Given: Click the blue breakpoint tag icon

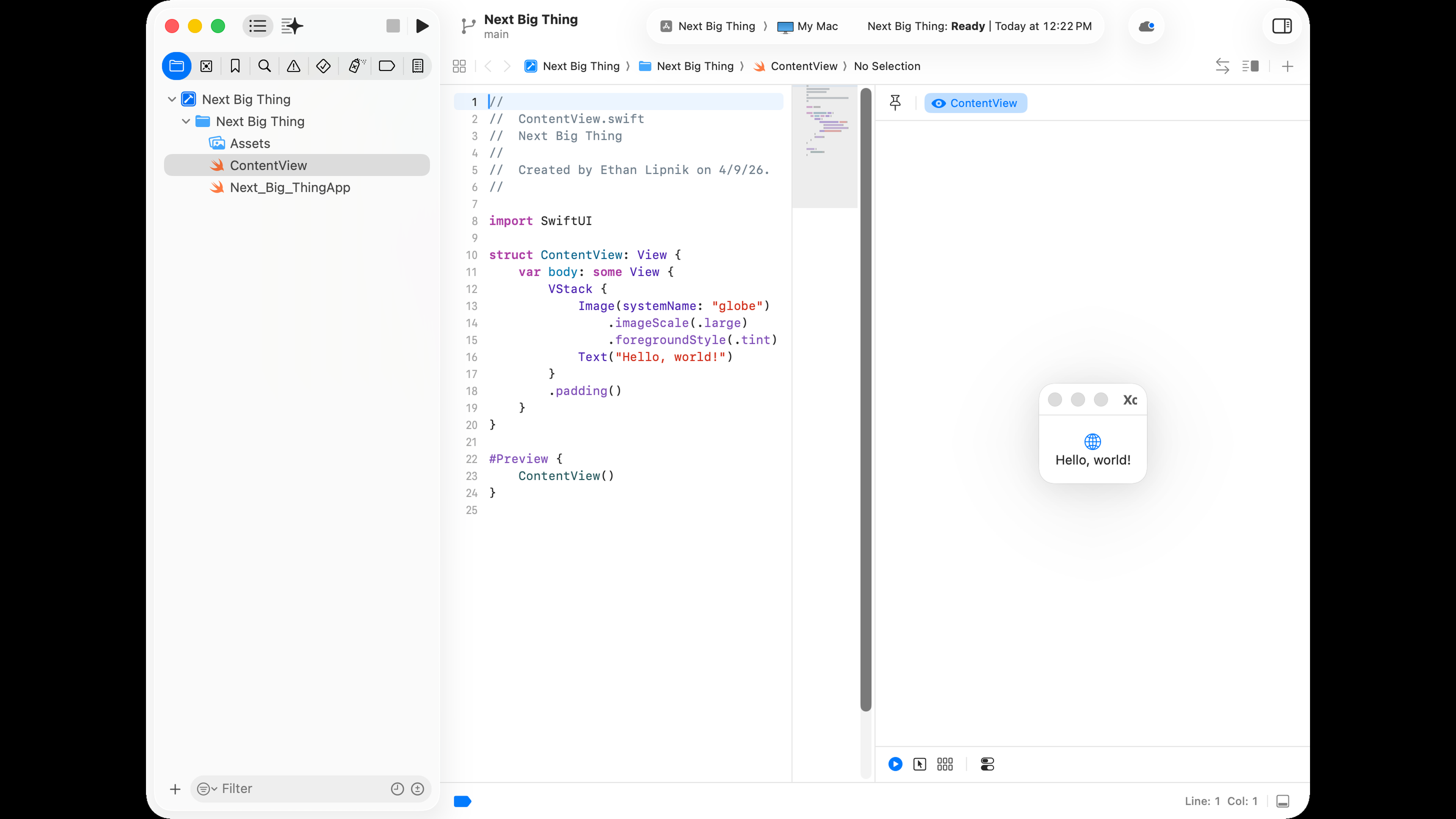Looking at the screenshot, I should [462, 801].
